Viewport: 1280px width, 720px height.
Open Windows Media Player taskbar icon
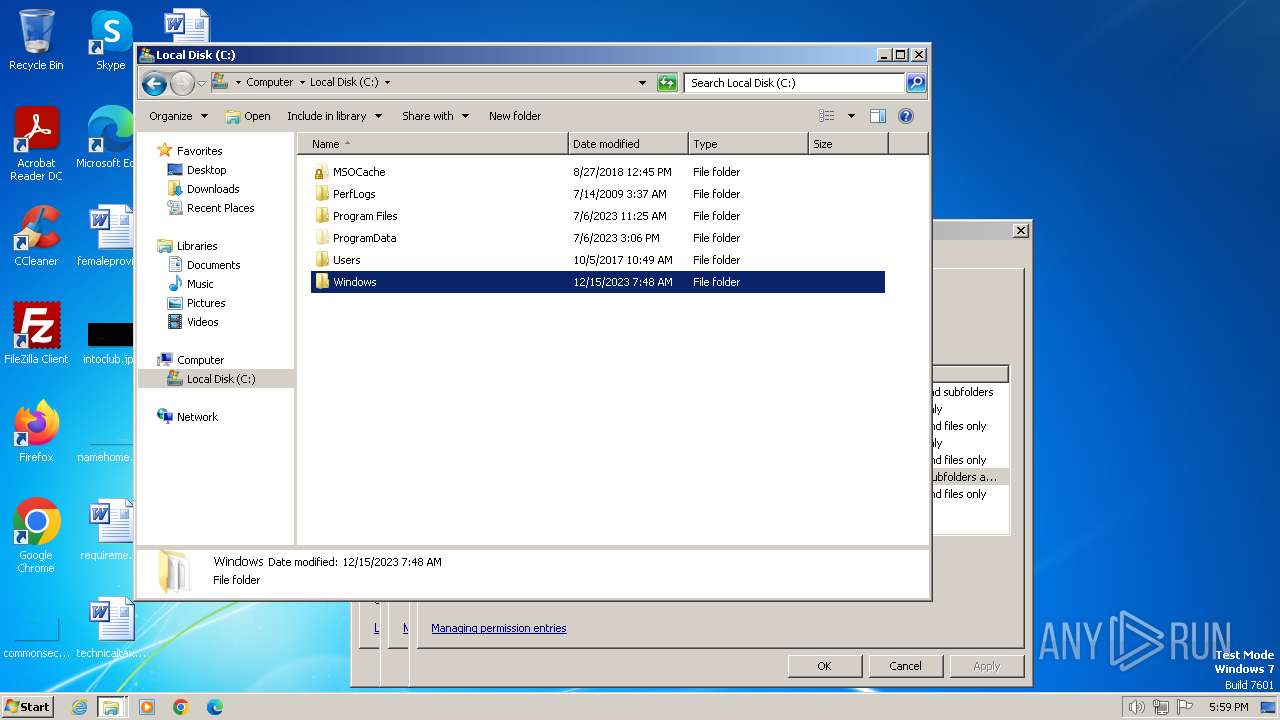coord(147,707)
